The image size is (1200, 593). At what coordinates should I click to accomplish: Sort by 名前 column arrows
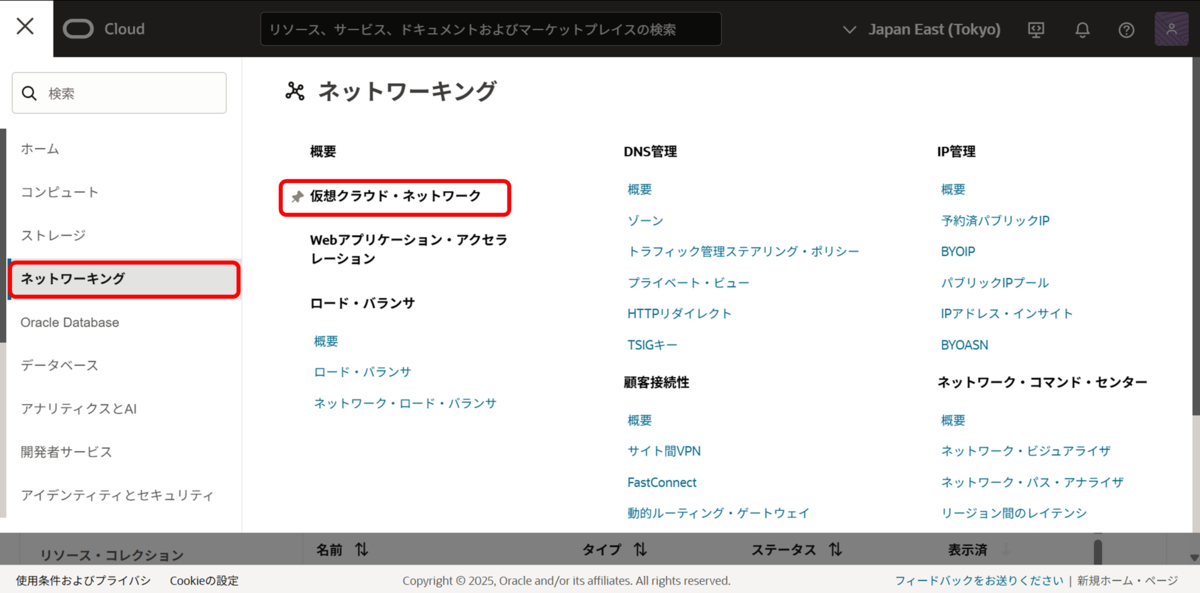pos(361,550)
